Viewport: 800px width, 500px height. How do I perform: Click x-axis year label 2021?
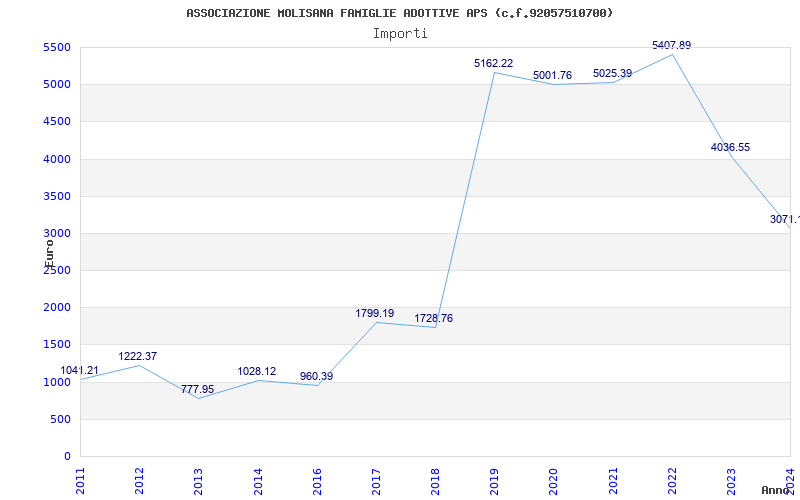click(613, 481)
